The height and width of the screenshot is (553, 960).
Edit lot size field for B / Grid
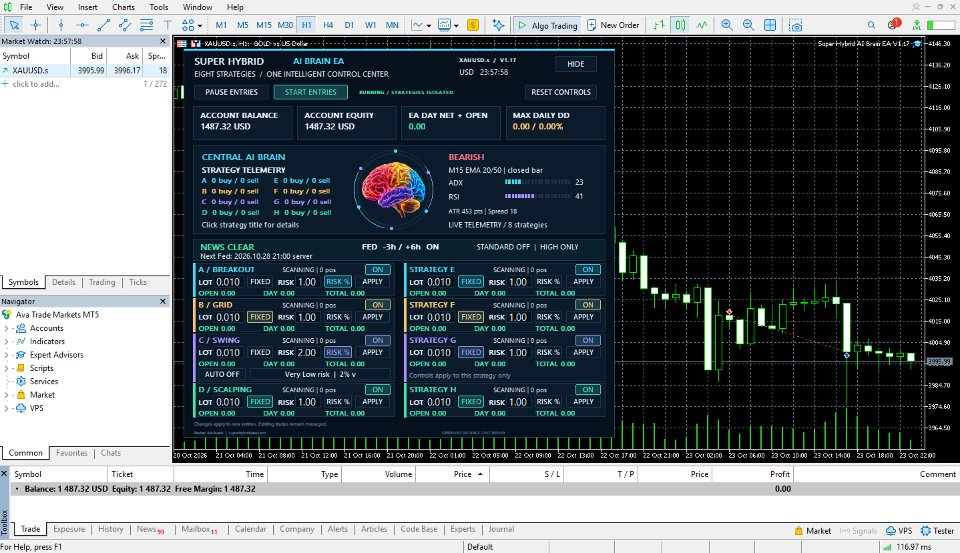click(228, 317)
